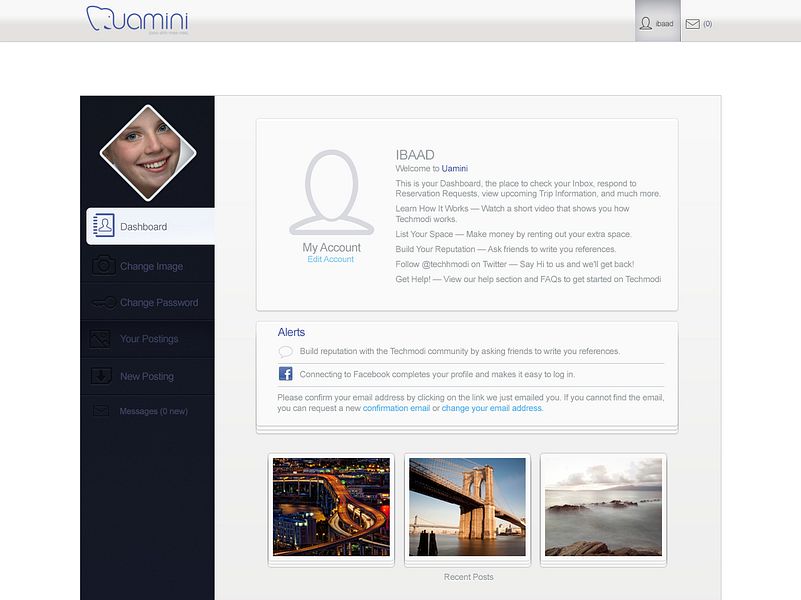This screenshot has height=600, width=801.
Task: Open Messages (0 new) in the sidebar
Action: point(148,411)
